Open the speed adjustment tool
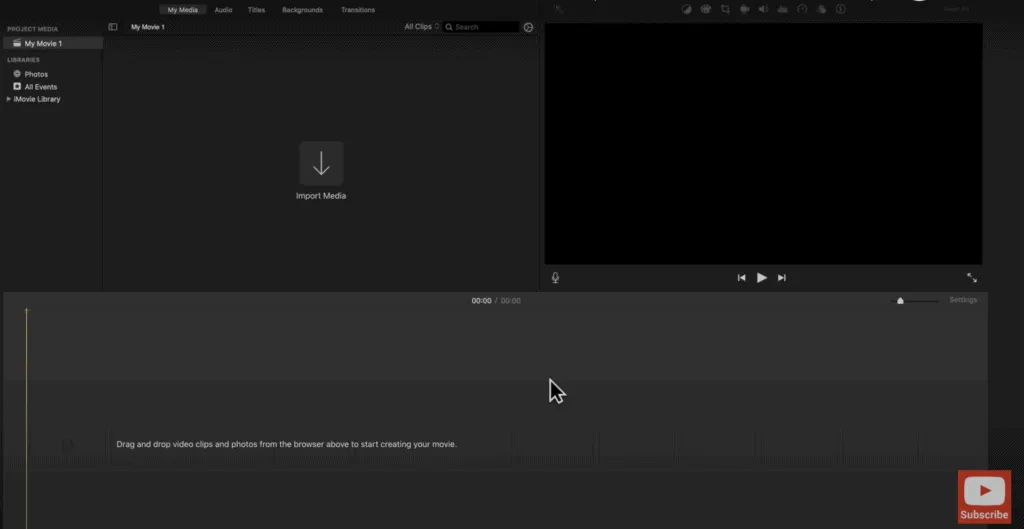The width and height of the screenshot is (1024, 529). pyautogui.click(x=801, y=9)
